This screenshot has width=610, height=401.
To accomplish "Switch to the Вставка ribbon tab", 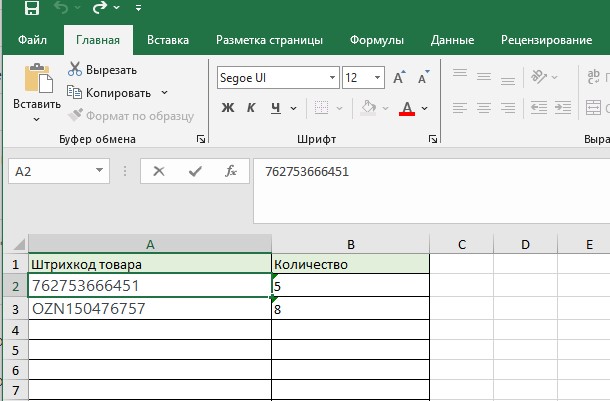I will [168, 41].
